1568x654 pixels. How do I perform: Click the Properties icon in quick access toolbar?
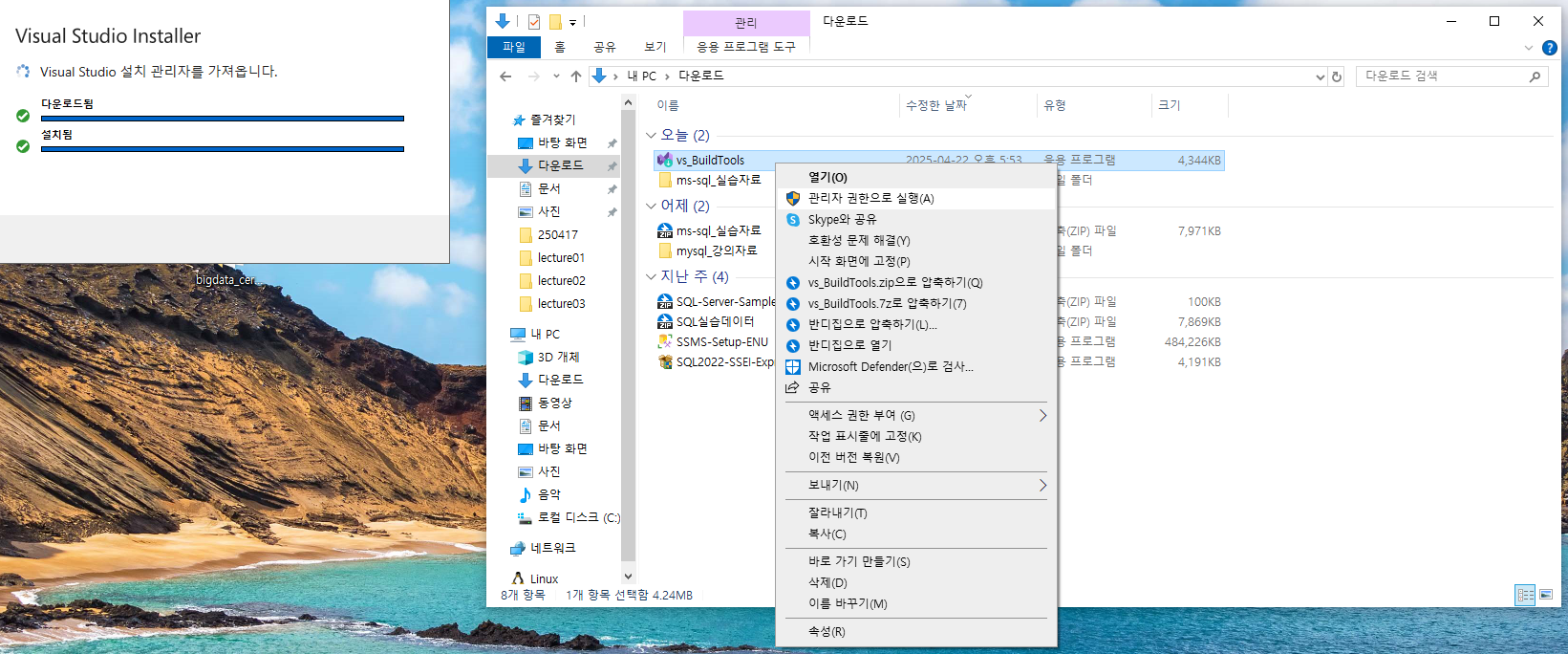coord(534,21)
